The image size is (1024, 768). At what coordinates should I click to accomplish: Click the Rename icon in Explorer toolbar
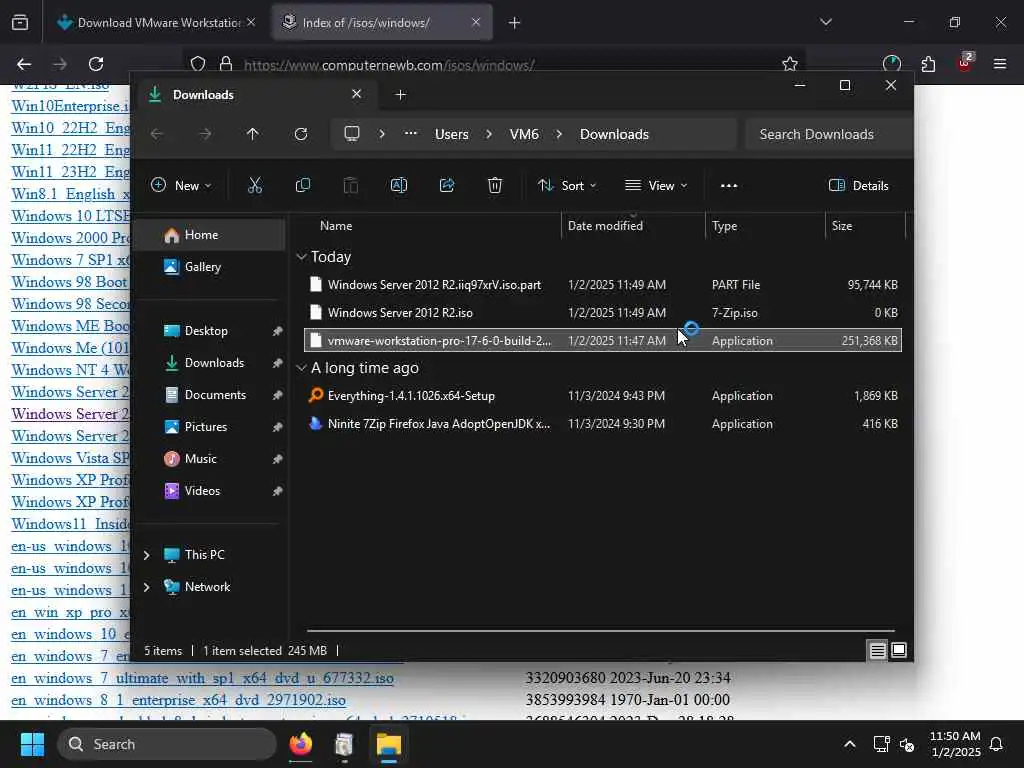click(x=398, y=185)
